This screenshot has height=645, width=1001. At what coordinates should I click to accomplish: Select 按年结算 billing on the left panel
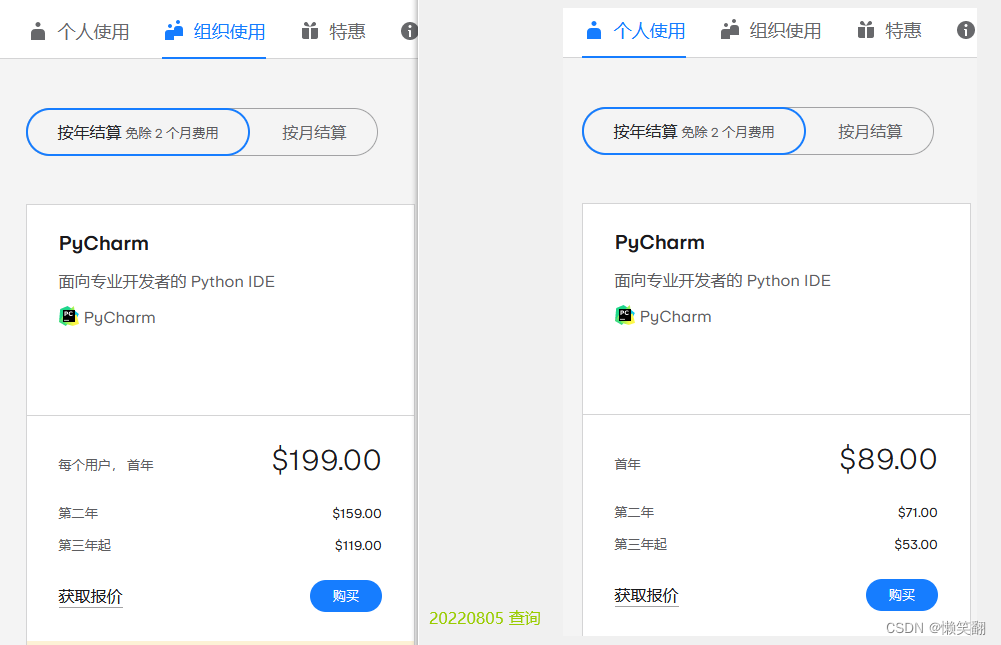coord(137,131)
